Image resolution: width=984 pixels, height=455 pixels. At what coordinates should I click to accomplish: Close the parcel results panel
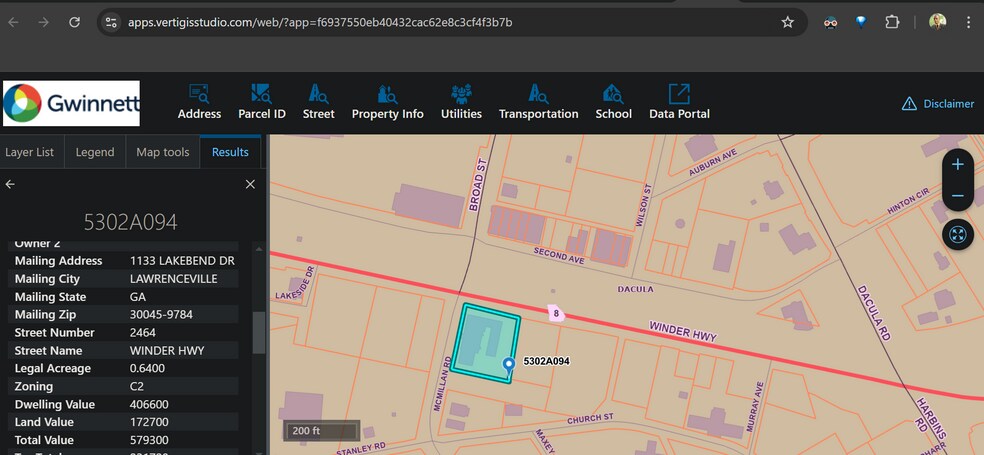[x=250, y=184]
